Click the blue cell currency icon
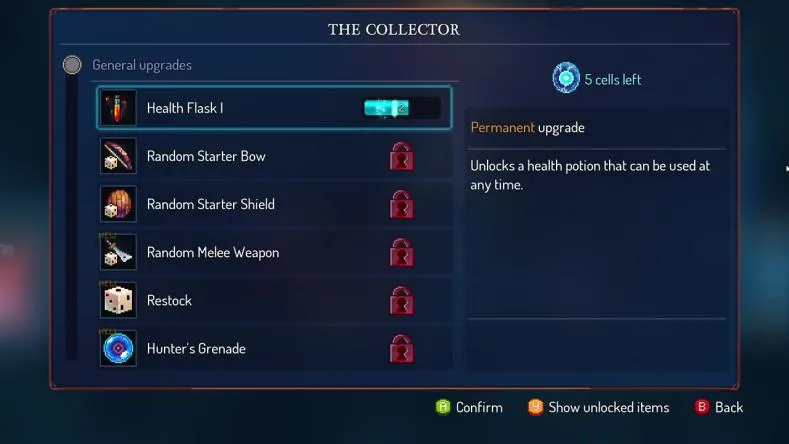Viewport: 789px width, 444px height. tap(566, 78)
